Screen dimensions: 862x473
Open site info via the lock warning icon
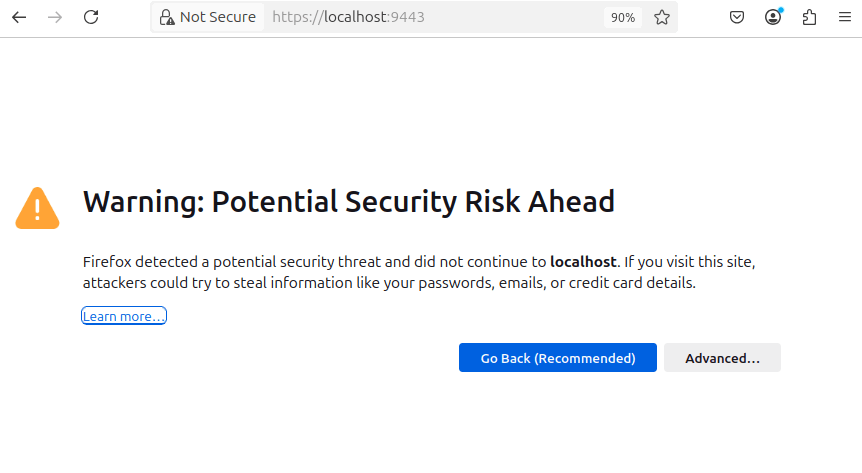(x=167, y=18)
